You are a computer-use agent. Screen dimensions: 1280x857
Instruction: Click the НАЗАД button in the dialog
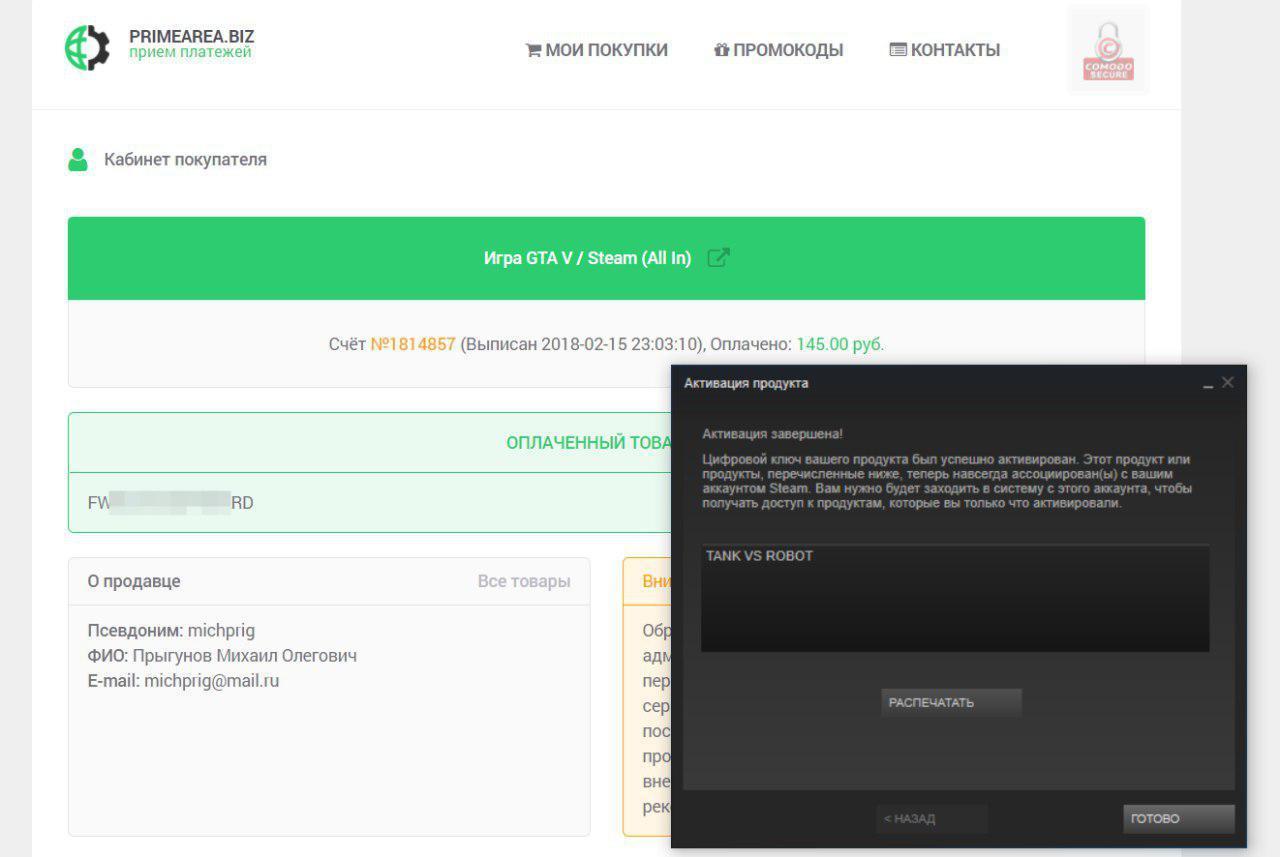click(931, 818)
